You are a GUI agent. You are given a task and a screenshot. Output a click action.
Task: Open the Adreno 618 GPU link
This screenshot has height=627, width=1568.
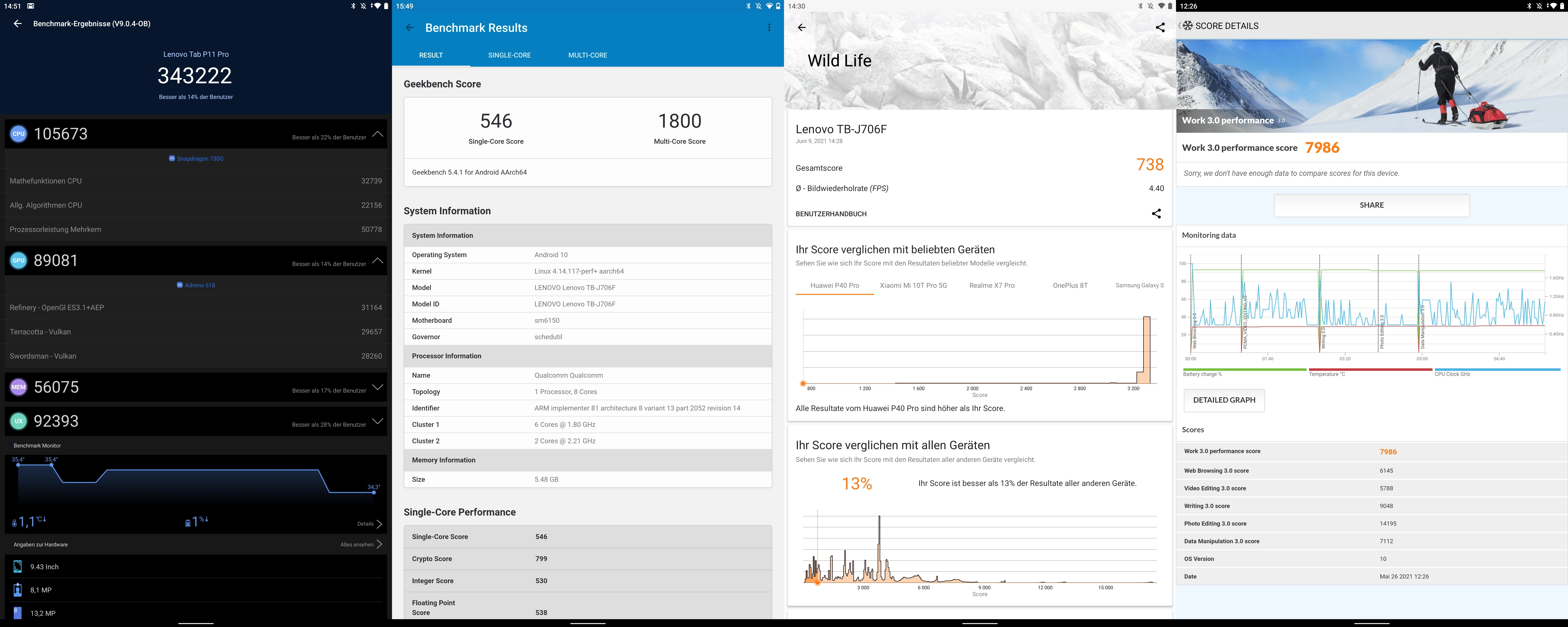click(196, 286)
